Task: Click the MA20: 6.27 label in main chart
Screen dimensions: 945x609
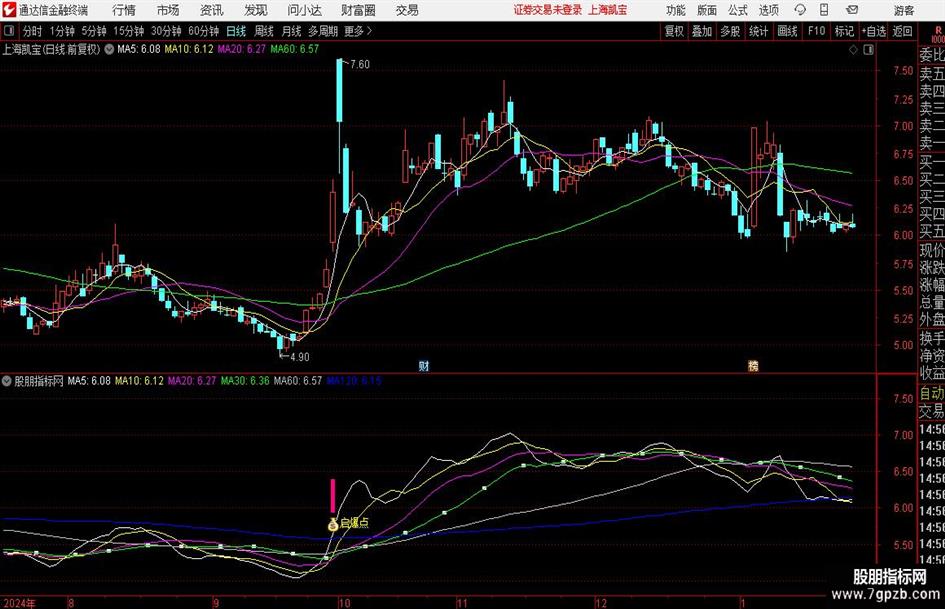Action: [242, 49]
